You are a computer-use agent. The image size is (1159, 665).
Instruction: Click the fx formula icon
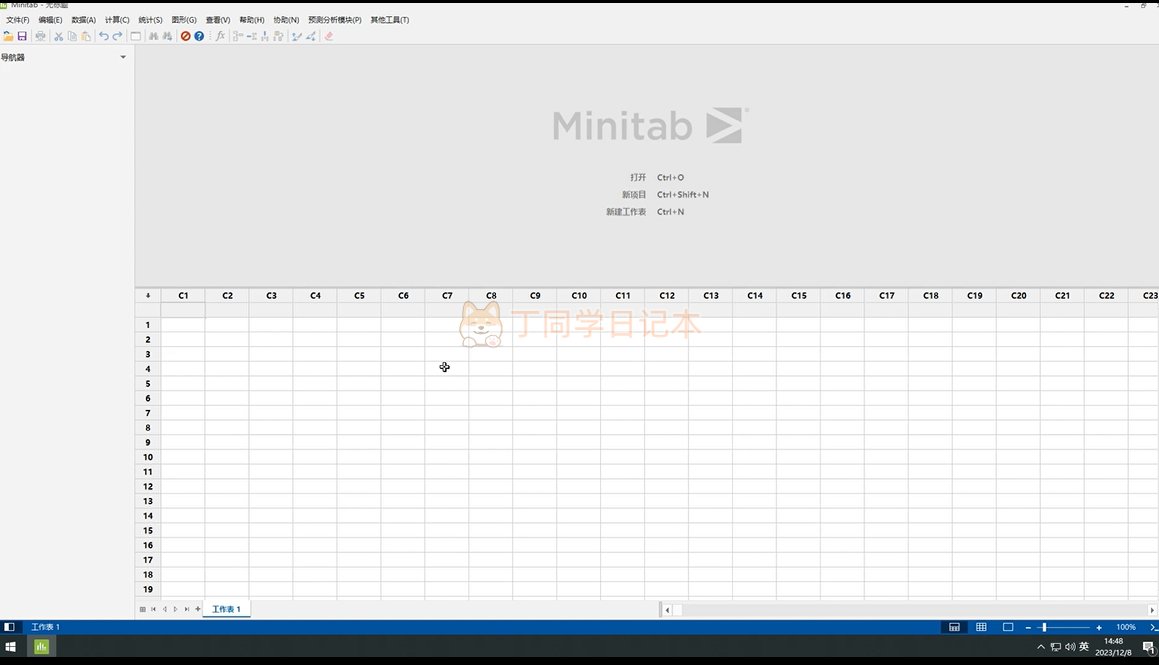click(221, 36)
